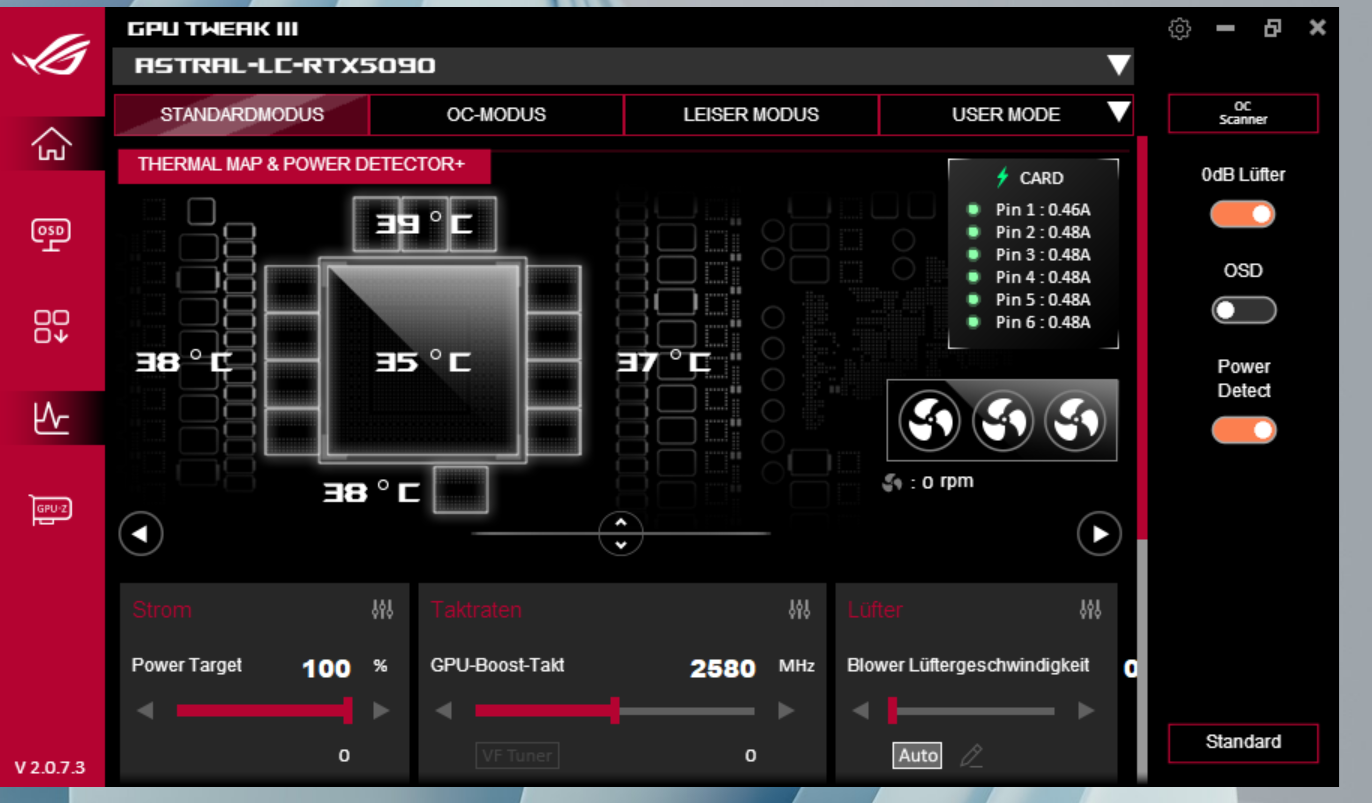The width and height of the screenshot is (1372, 803).
Task: Go to previous panel with left arrow
Action: point(141,534)
